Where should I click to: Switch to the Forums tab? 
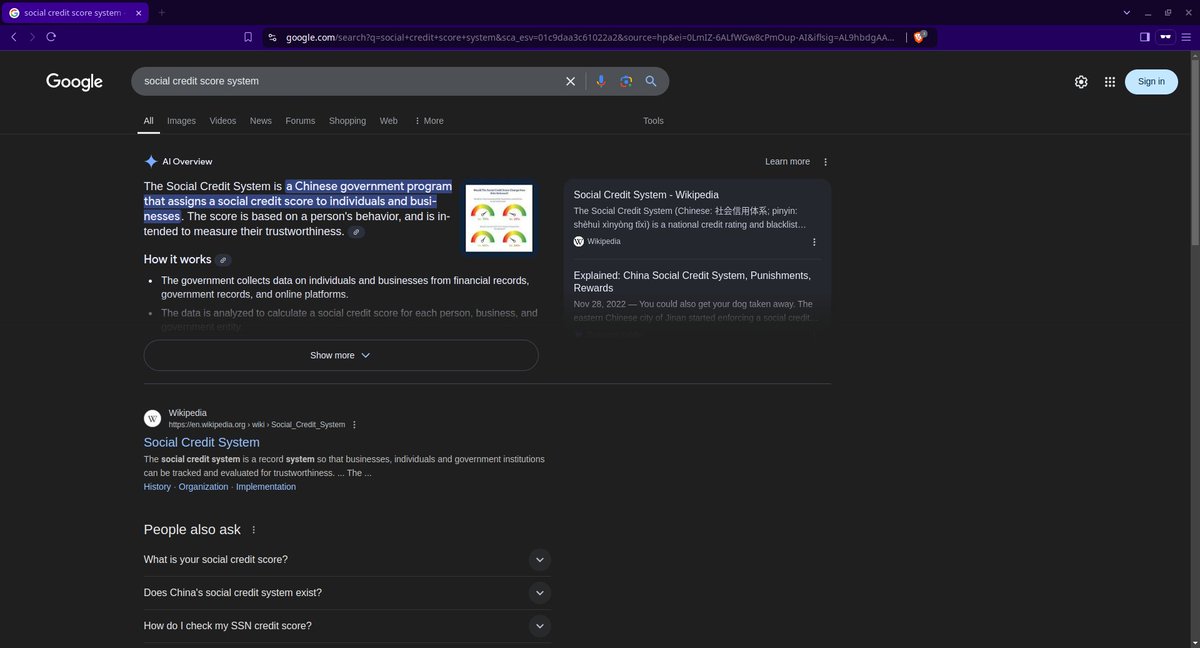click(300, 121)
